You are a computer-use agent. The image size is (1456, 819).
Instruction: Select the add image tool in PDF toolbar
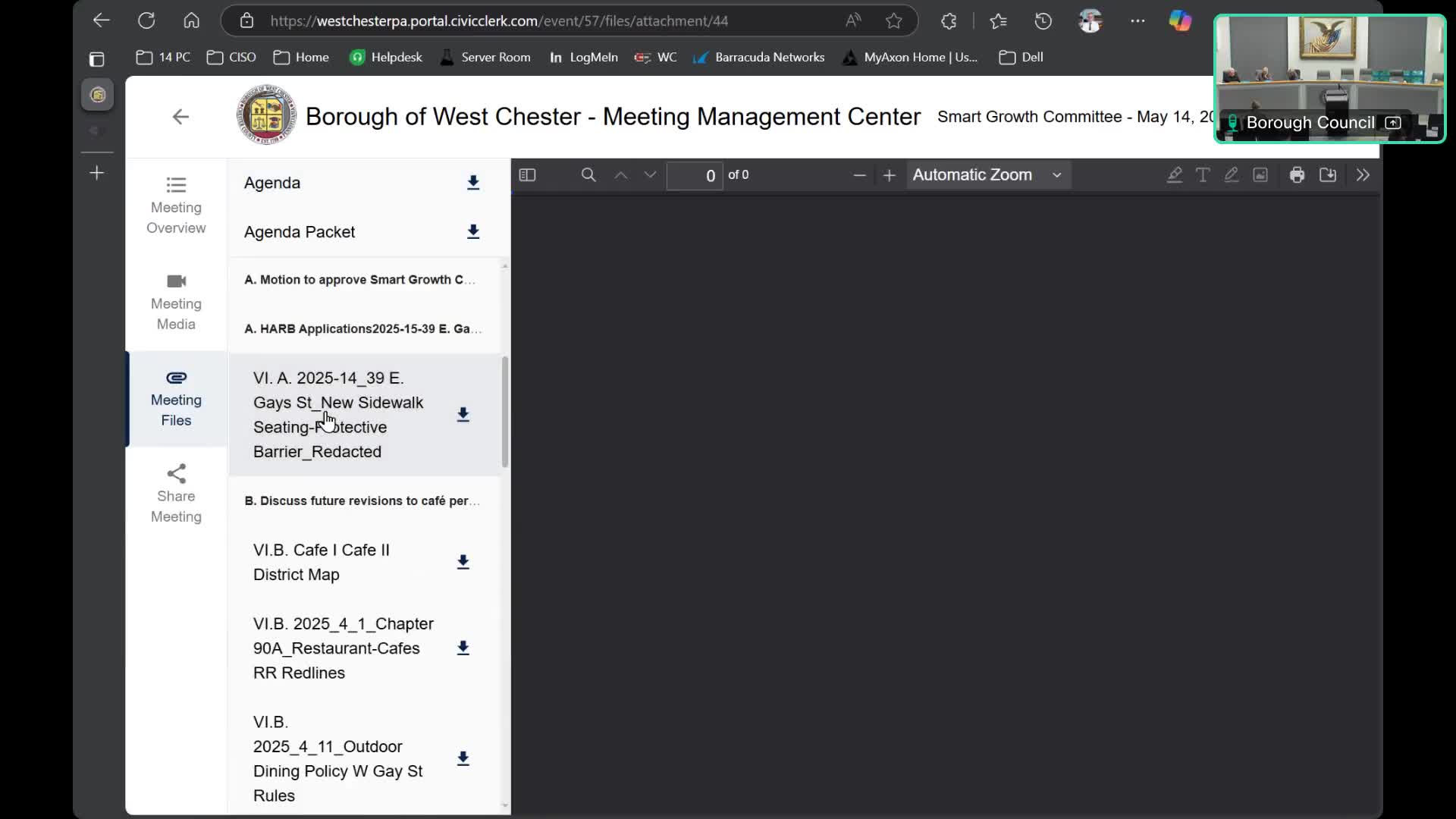(1260, 175)
